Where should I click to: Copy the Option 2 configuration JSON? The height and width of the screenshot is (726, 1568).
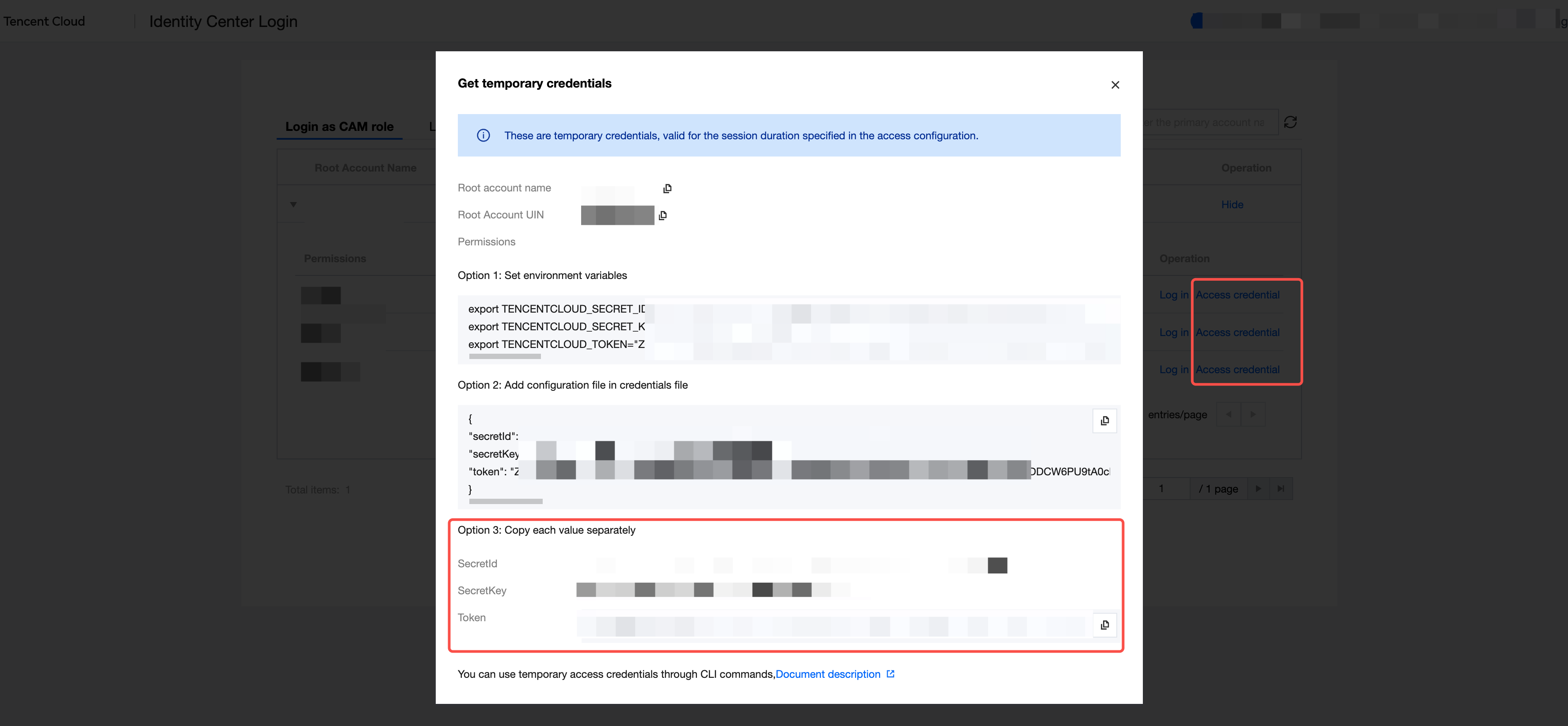(x=1104, y=420)
